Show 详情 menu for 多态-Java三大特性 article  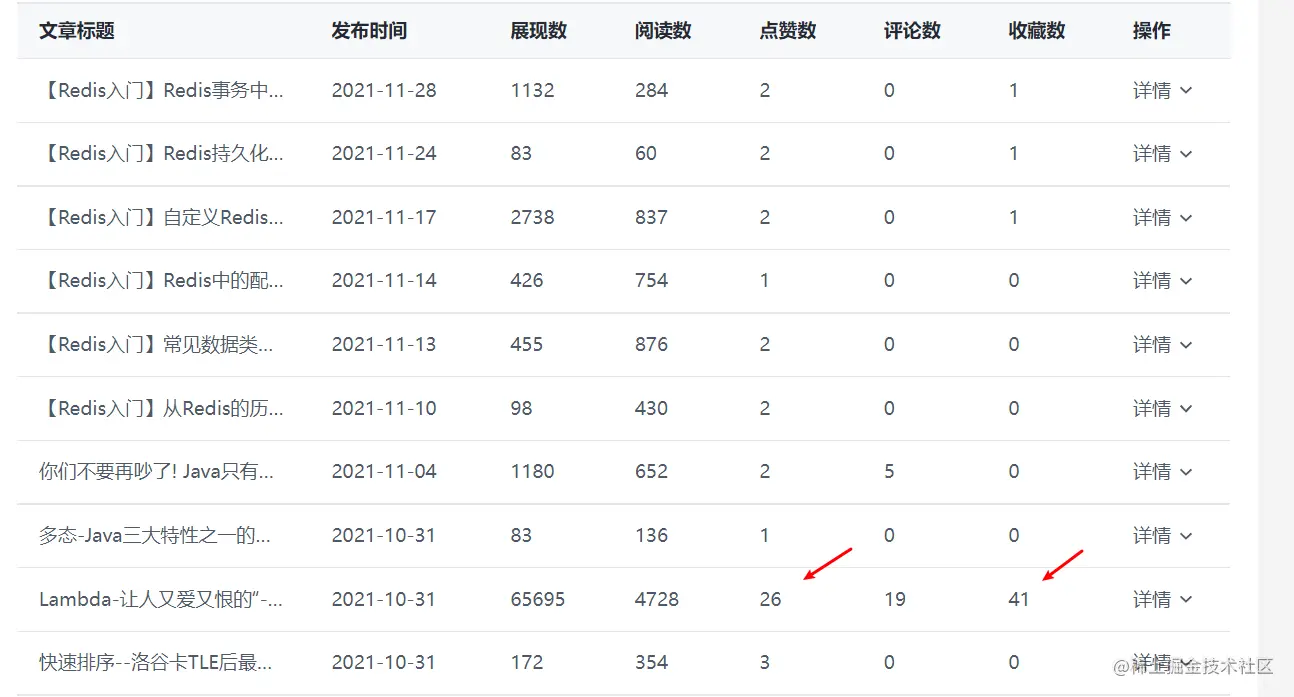[1162, 535]
